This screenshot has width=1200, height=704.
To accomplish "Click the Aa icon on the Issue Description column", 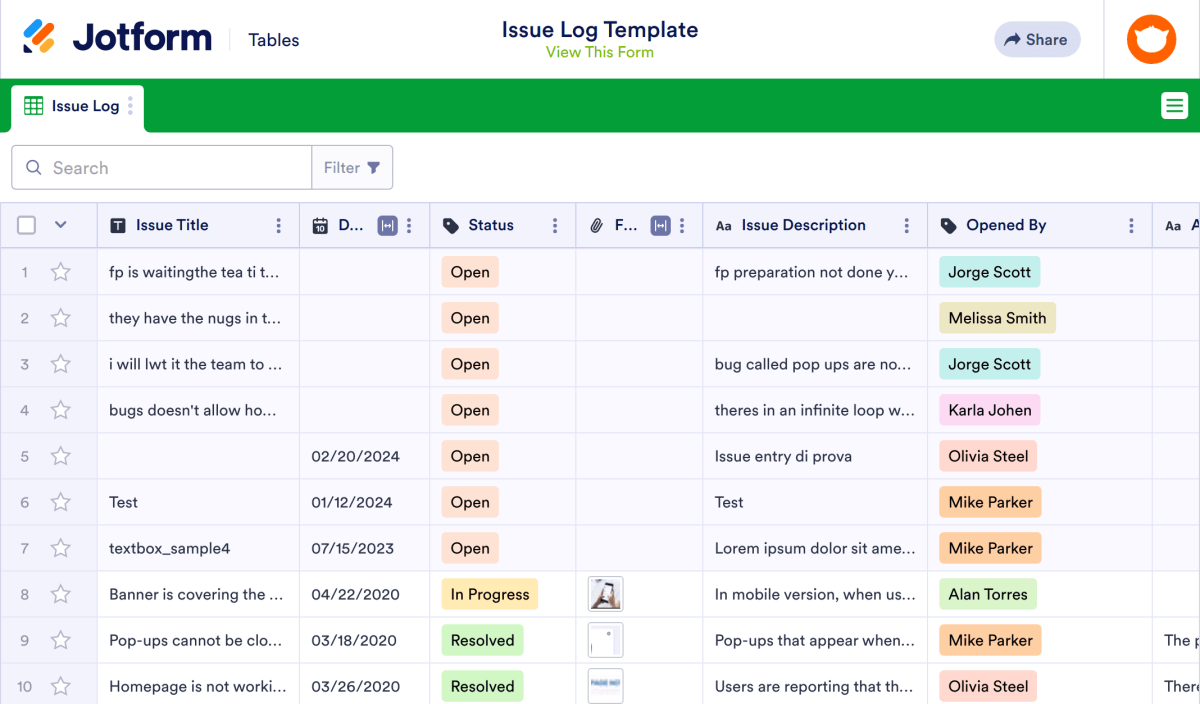I will click(724, 225).
